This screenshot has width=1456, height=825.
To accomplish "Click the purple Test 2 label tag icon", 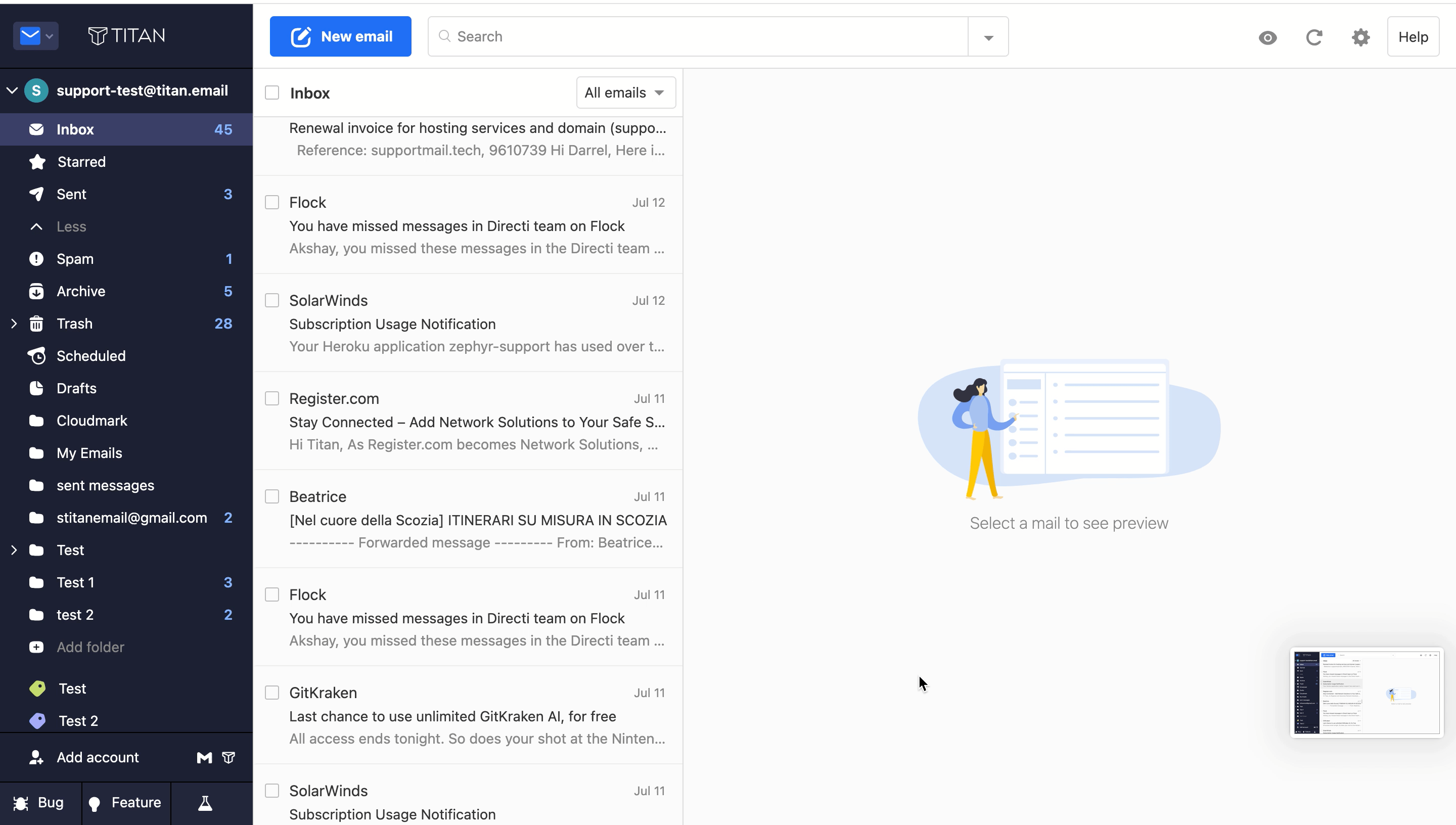I will point(37,721).
